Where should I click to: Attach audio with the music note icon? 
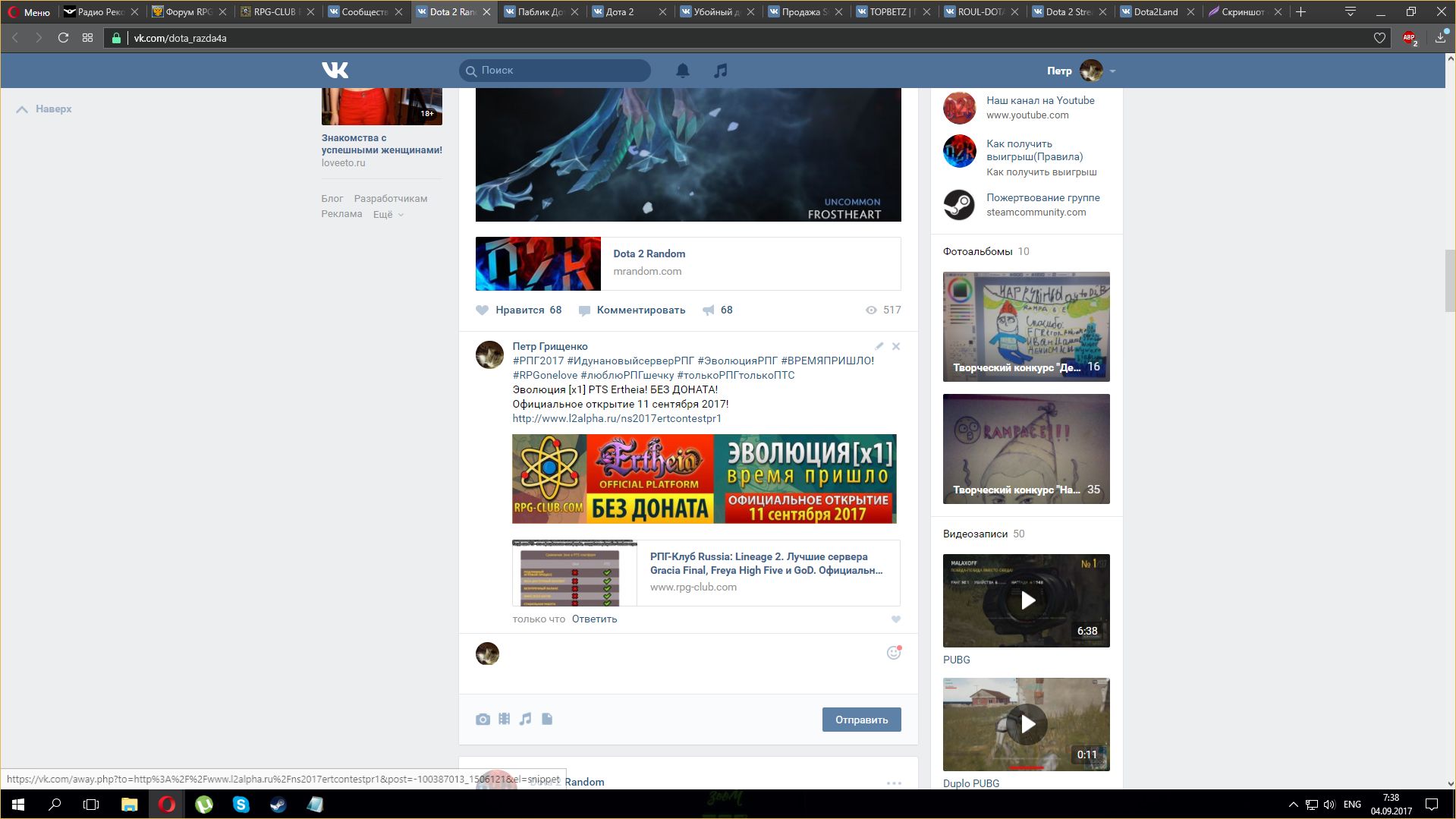525,719
